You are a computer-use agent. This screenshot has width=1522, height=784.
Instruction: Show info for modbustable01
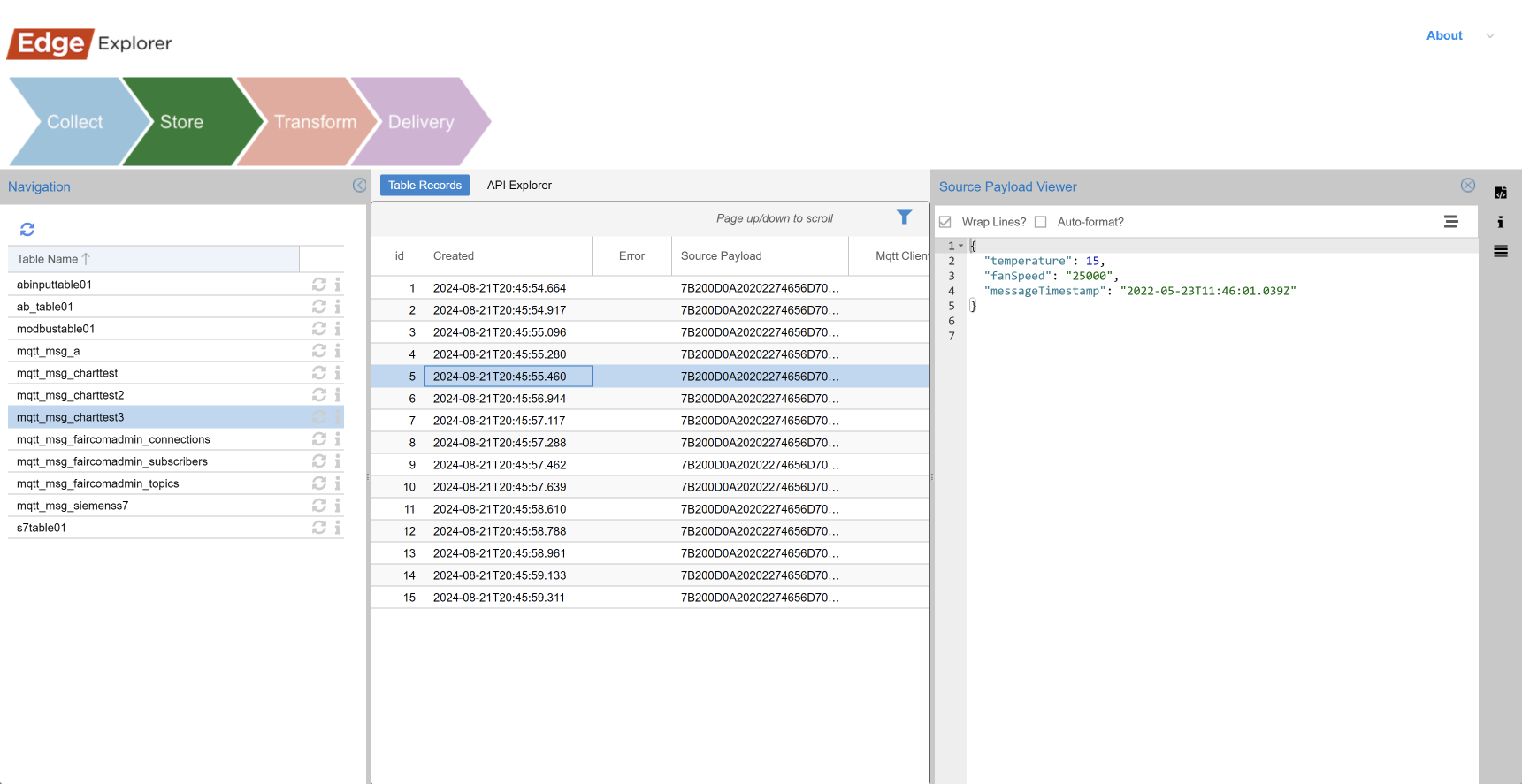coord(338,329)
